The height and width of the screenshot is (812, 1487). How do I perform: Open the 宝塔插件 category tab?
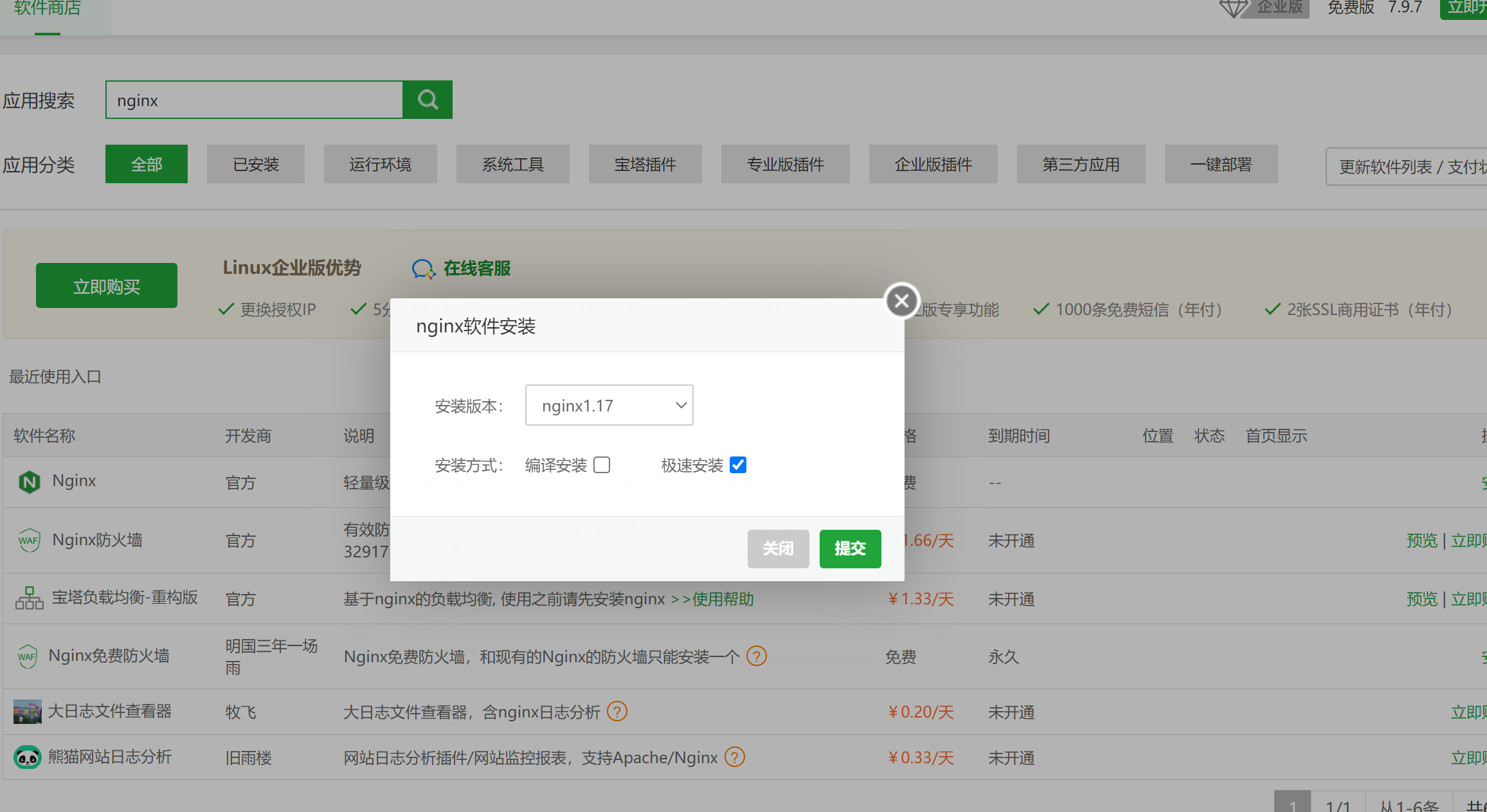pos(645,165)
